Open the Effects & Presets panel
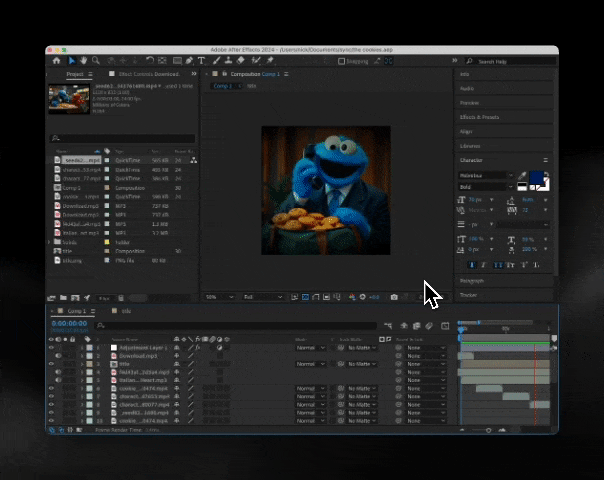 479,117
